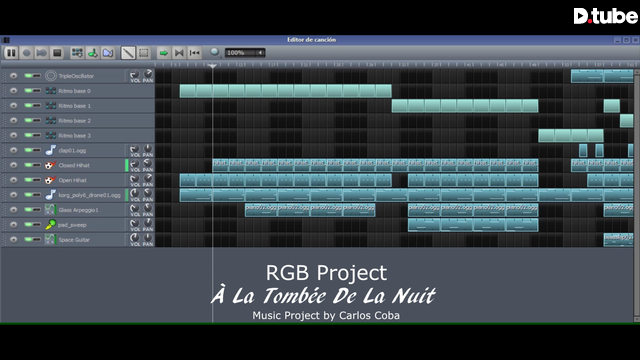Click the pad_sweep PAN knob

coord(148,223)
